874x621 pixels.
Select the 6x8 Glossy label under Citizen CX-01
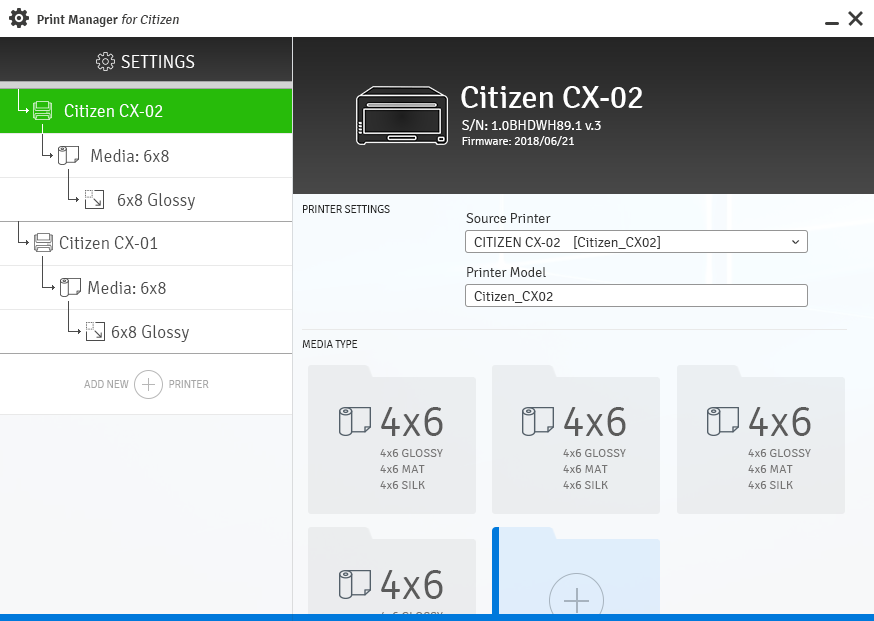(x=150, y=332)
